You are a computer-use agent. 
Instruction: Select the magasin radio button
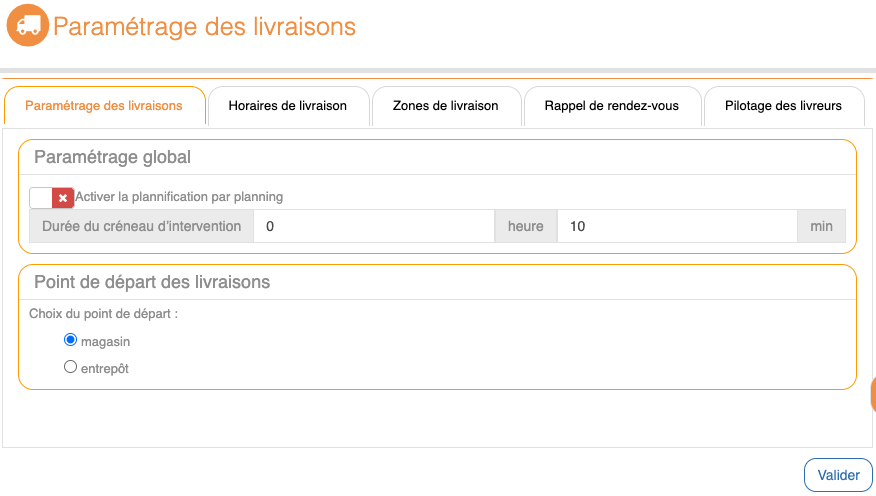click(x=70, y=340)
